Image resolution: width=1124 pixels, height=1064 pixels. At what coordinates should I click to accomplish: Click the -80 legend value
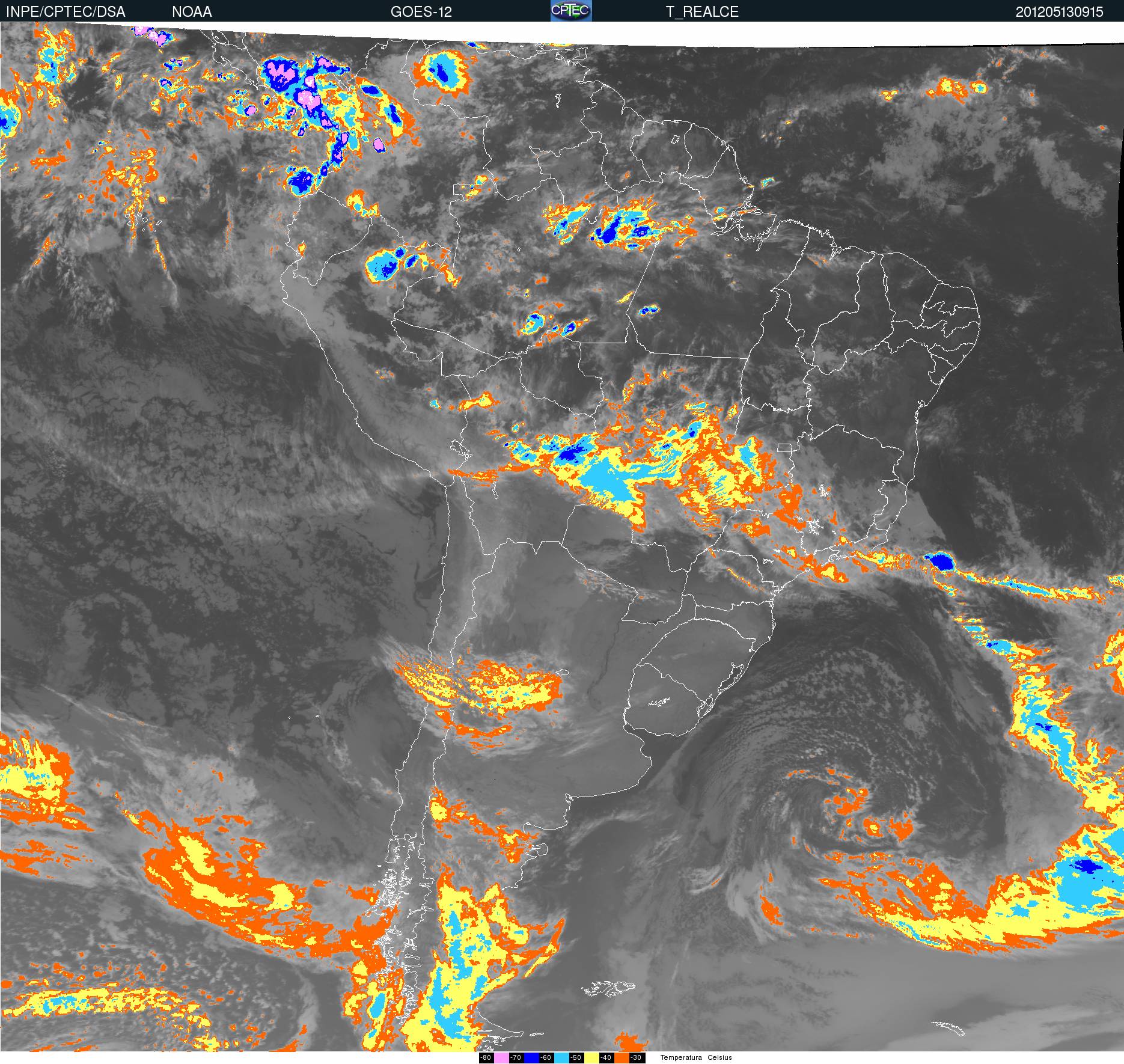486,1058
